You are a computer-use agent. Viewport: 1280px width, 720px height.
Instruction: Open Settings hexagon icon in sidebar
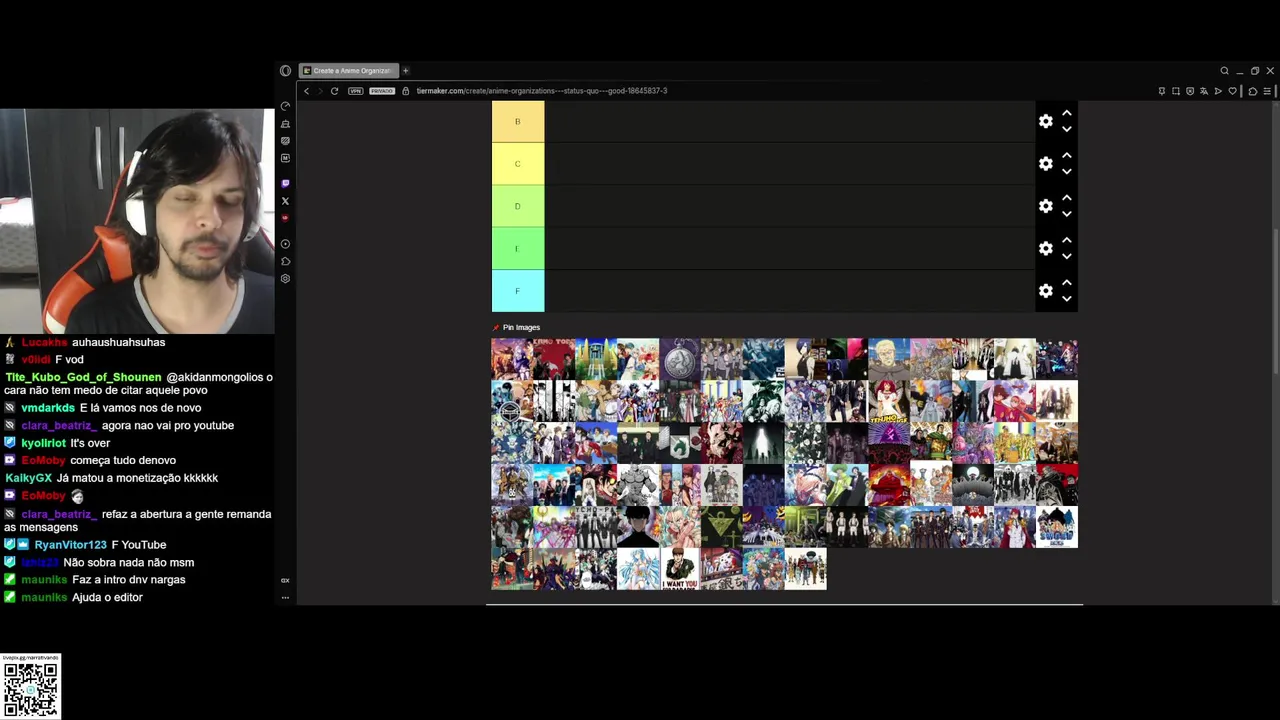[285, 279]
